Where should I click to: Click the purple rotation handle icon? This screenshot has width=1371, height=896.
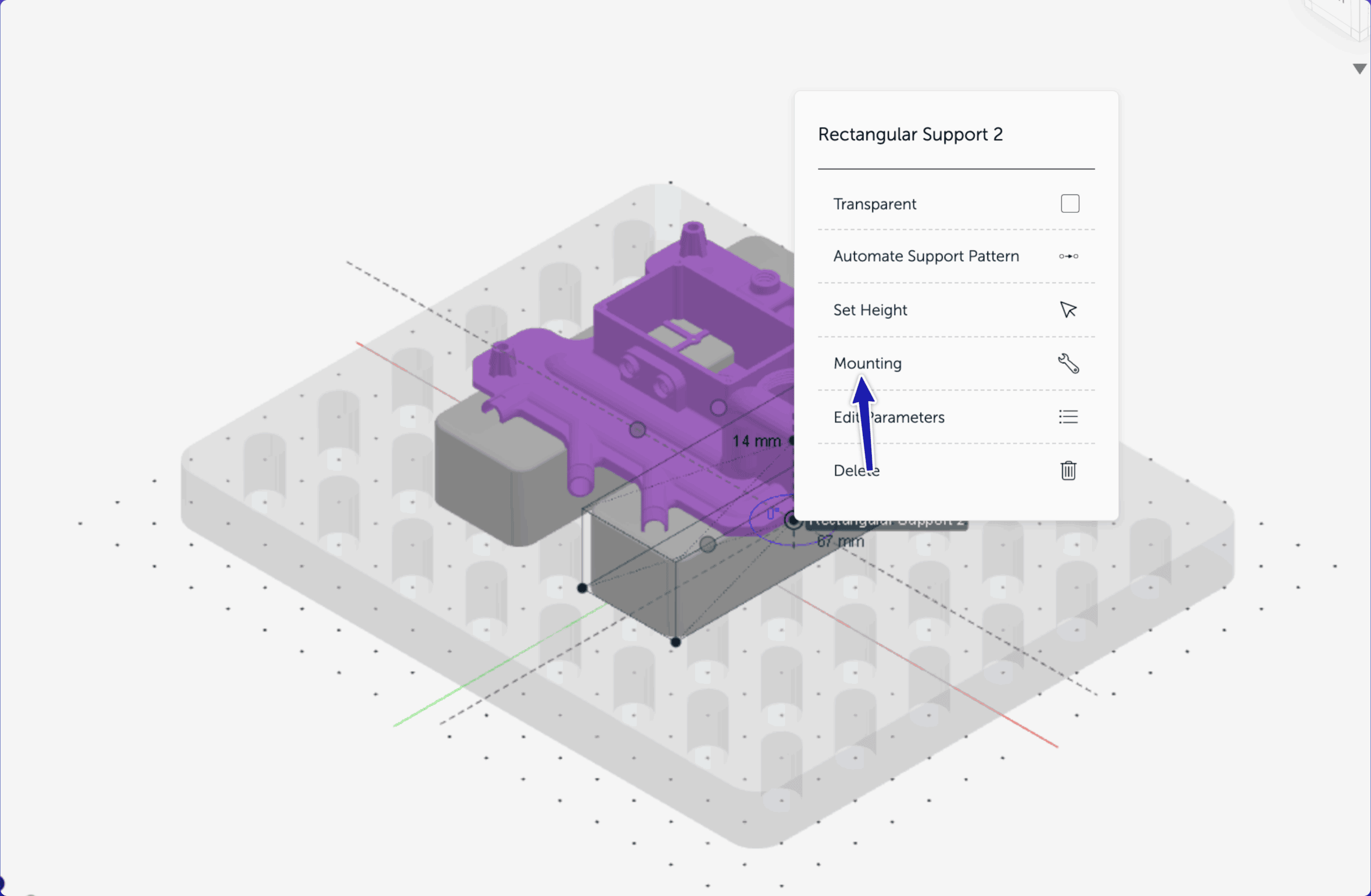(x=772, y=513)
